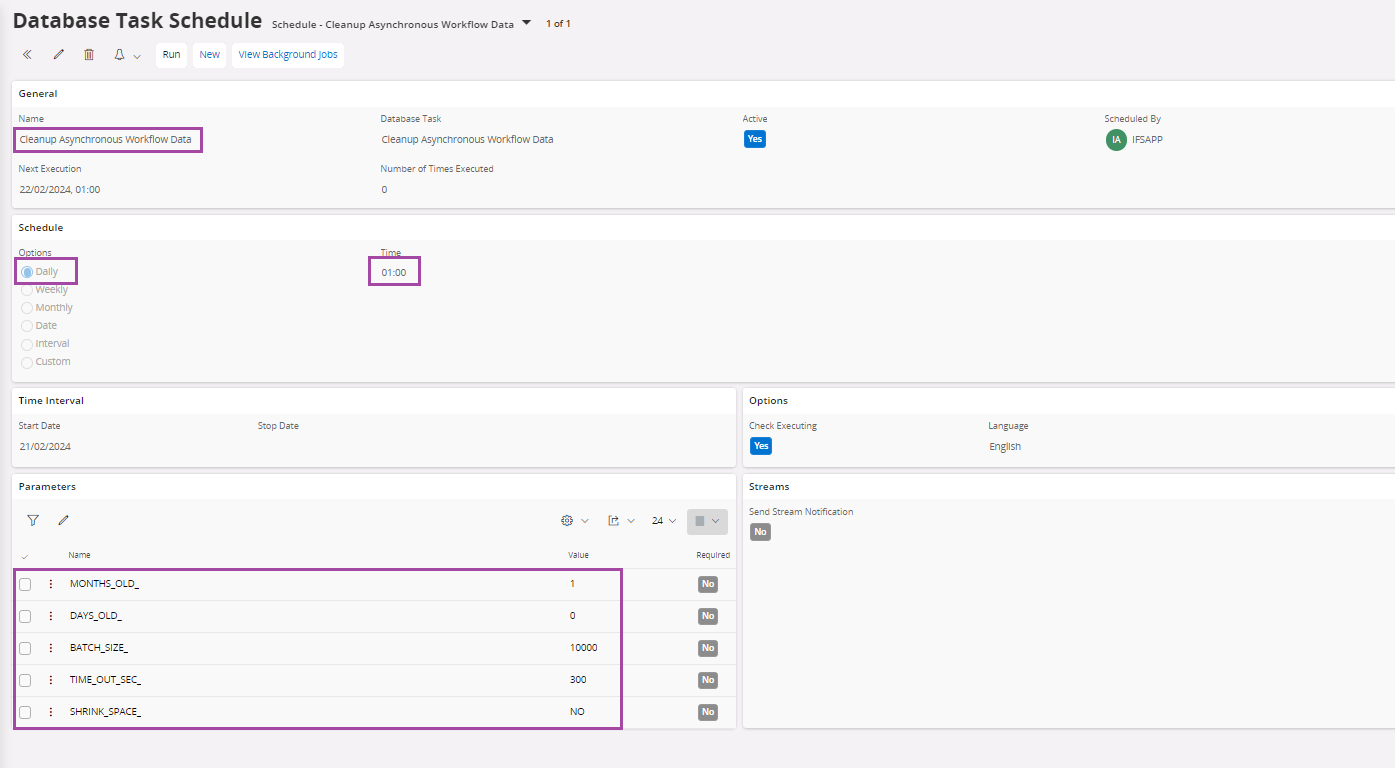Expand the schedule record selector dropdown
Viewport: 1395px width, 768px height.
pyautogui.click(x=527, y=23)
